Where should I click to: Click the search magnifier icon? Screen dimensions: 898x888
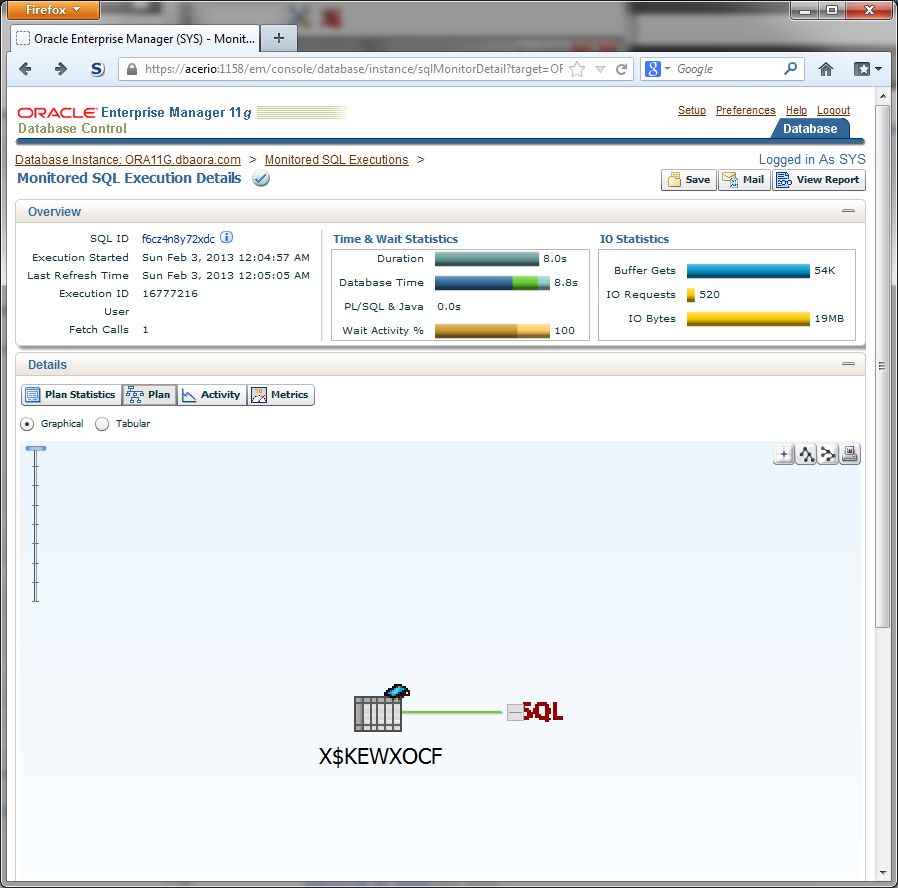(790, 69)
